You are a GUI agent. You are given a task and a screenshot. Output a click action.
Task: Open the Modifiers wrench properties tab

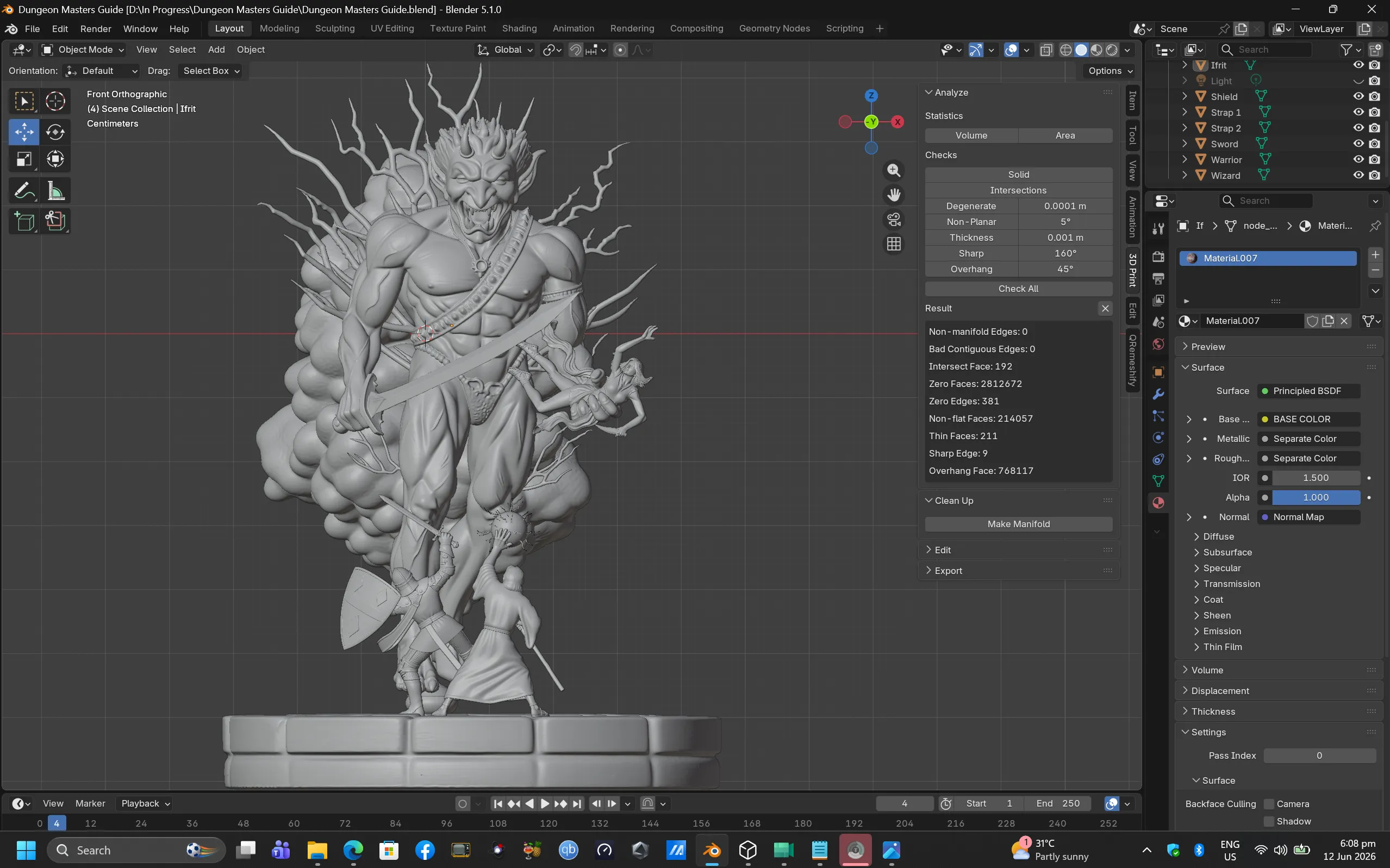click(x=1158, y=395)
